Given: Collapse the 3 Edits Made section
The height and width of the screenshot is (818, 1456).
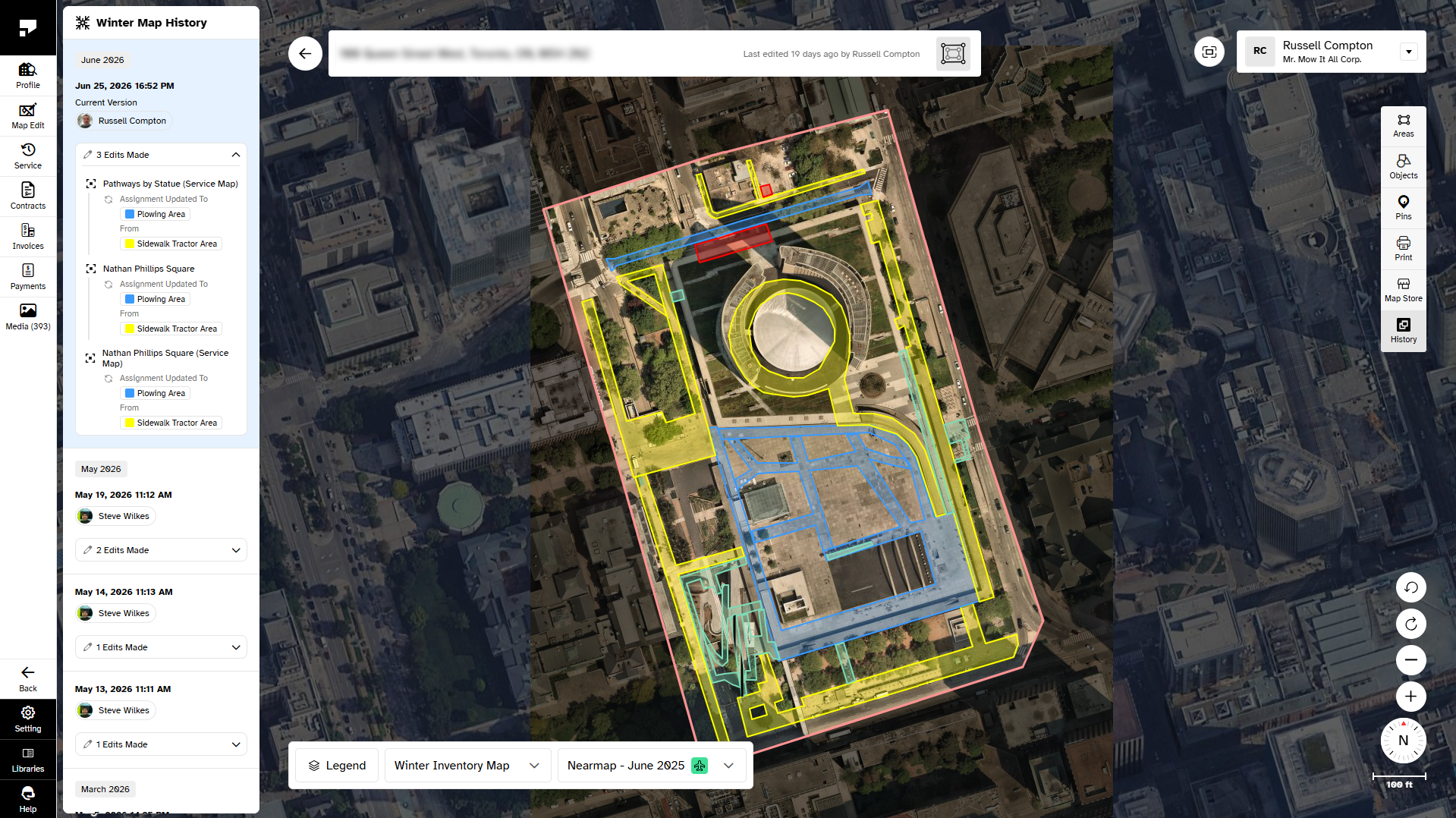Looking at the screenshot, I should point(161,155).
